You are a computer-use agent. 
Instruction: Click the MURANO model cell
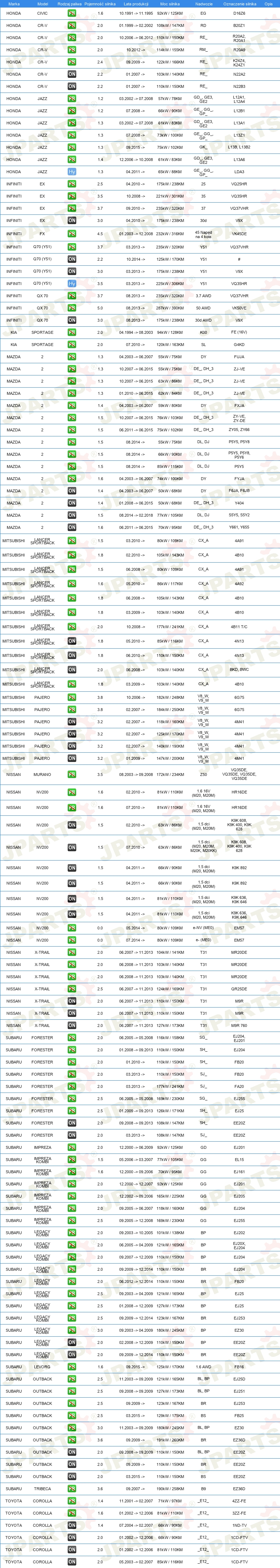(x=43, y=775)
